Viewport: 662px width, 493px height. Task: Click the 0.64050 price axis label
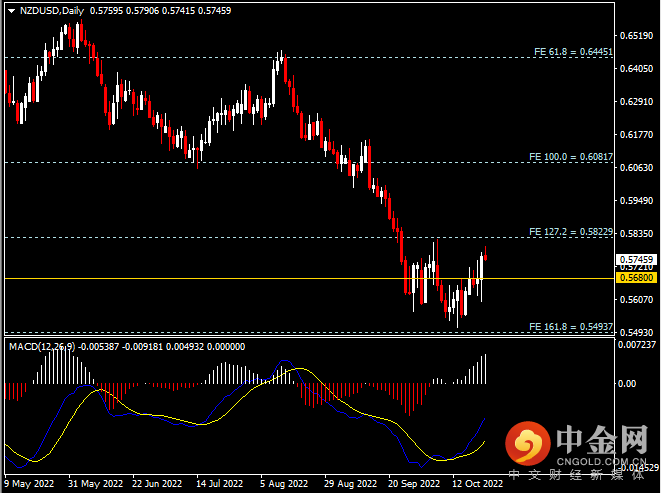[x=636, y=69]
